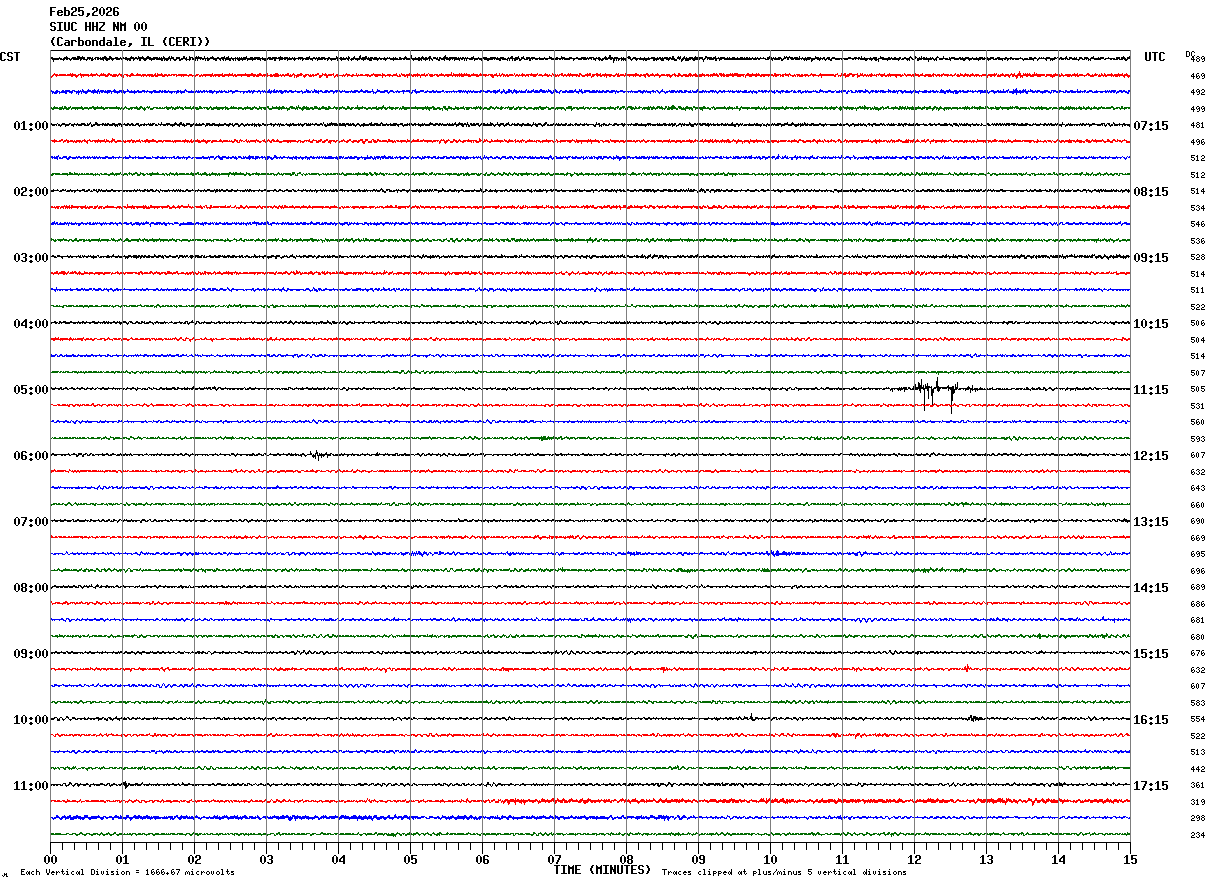
Task: Click the small event burst on 06:00 trace
Action: [x=318, y=455]
